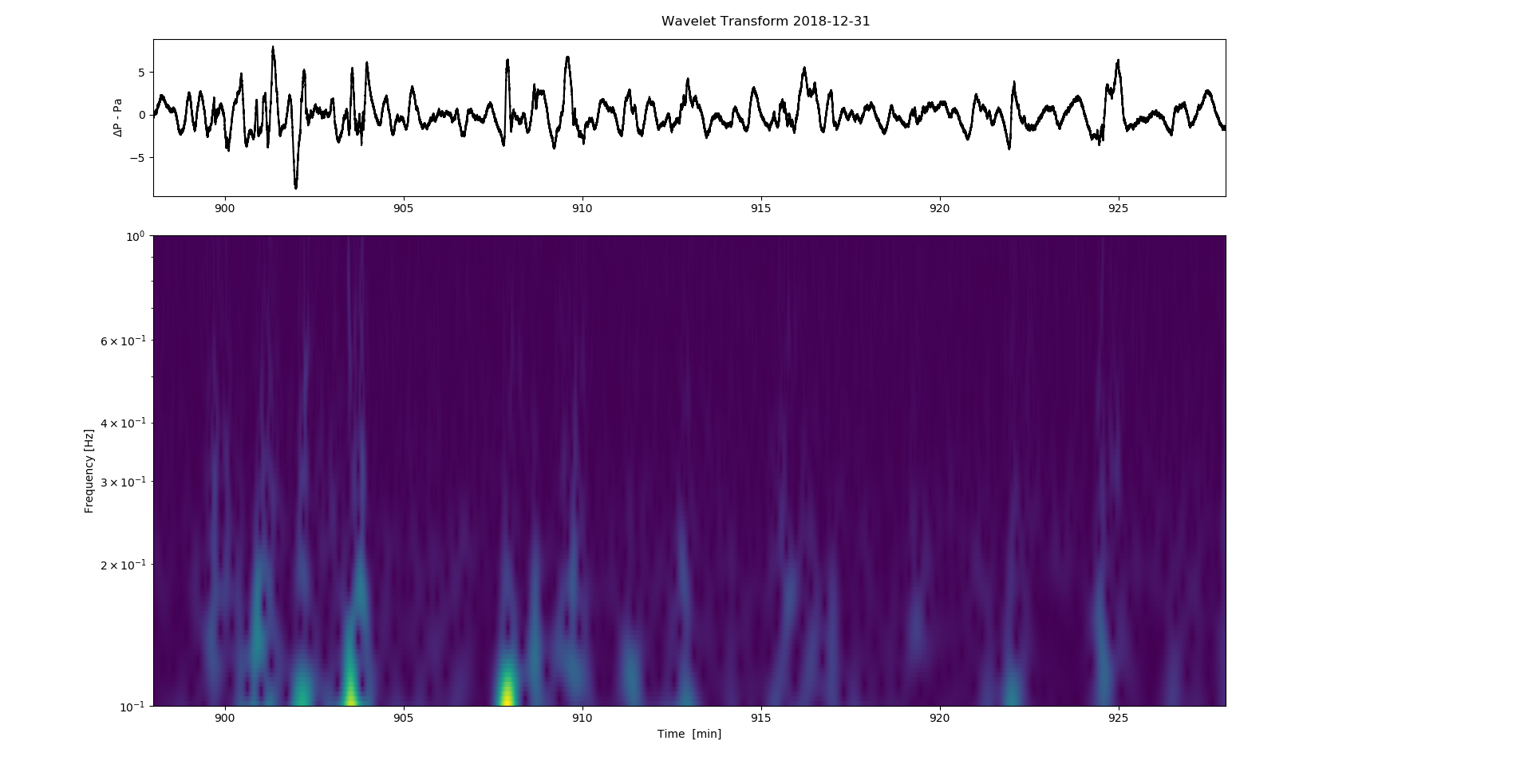The width and height of the screenshot is (1532, 784).
Task: Click the 900 tick label under the pressure plot
Action: point(225,208)
